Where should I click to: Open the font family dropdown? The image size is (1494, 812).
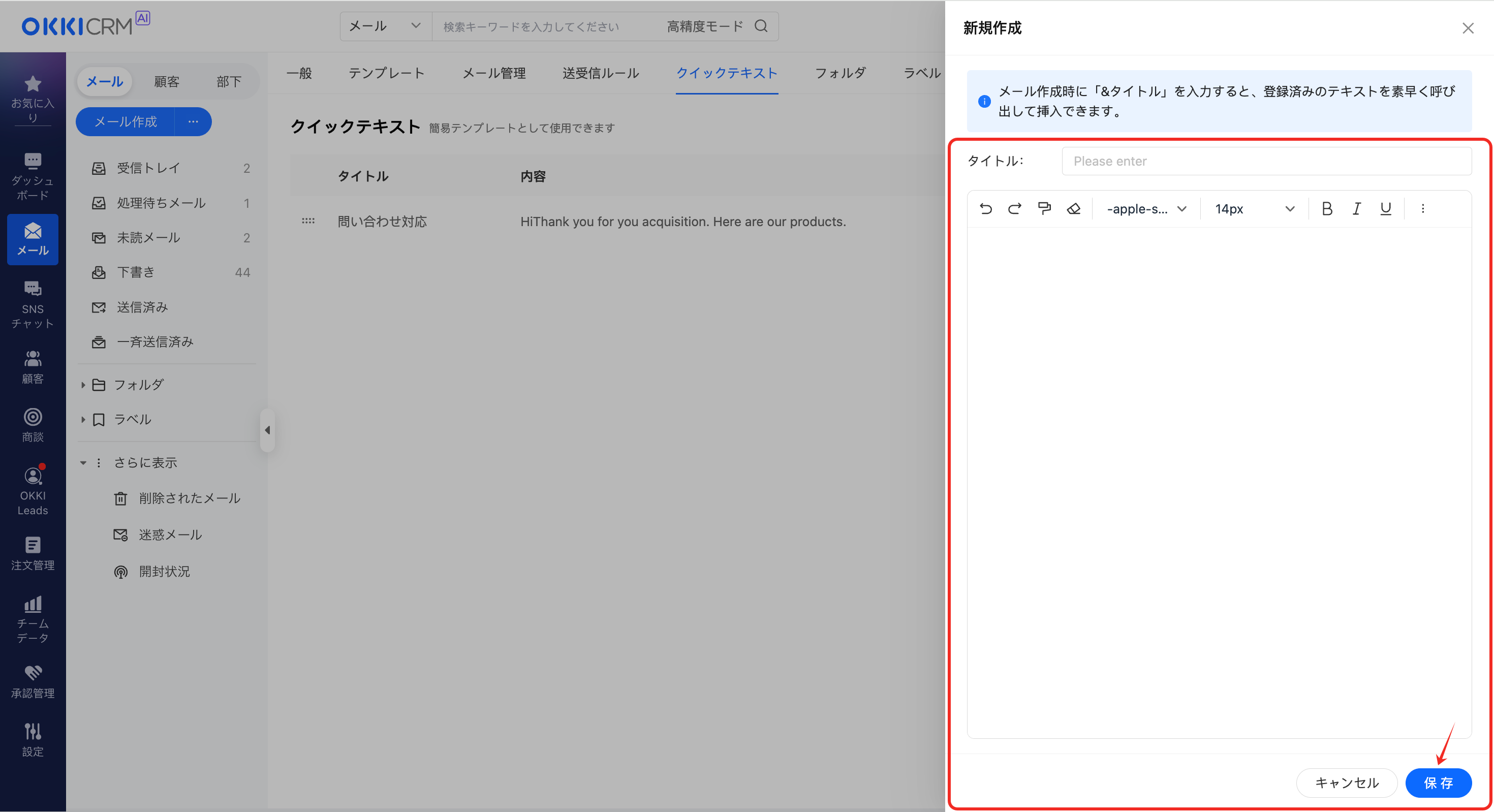(1146, 209)
